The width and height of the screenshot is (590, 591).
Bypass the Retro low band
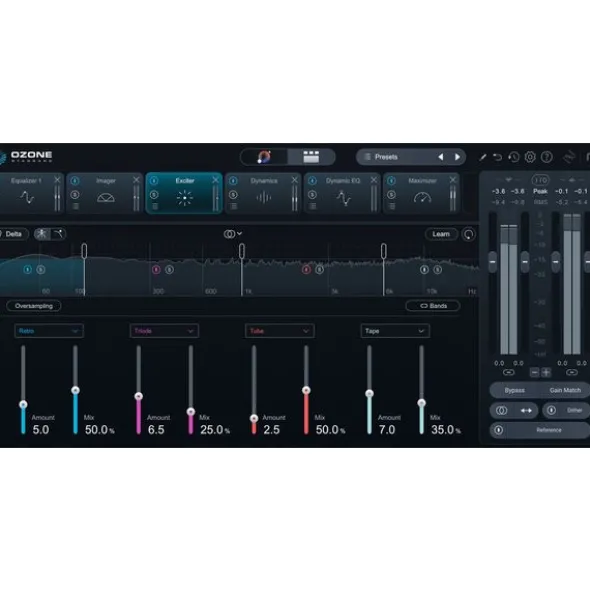click(x=28, y=269)
